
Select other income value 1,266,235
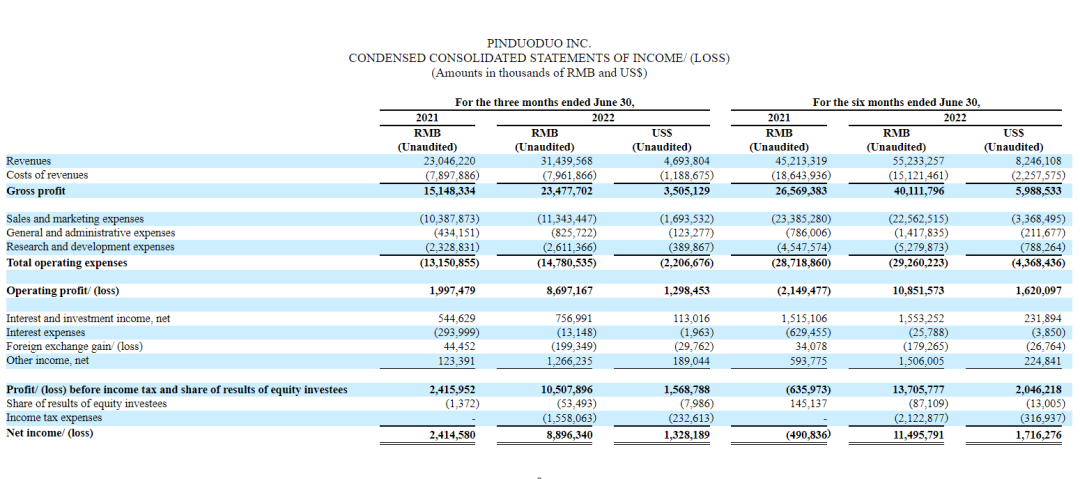tap(570, 360)
